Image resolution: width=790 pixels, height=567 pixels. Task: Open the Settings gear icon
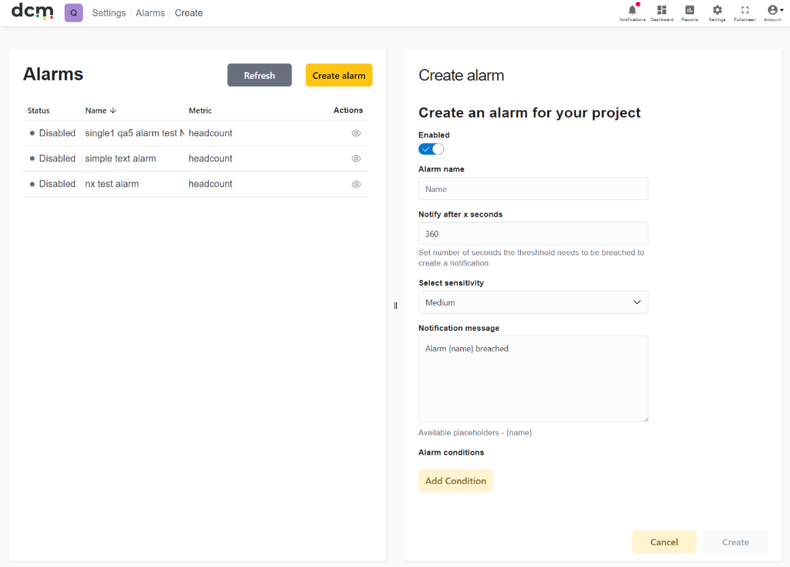point(717,10)
